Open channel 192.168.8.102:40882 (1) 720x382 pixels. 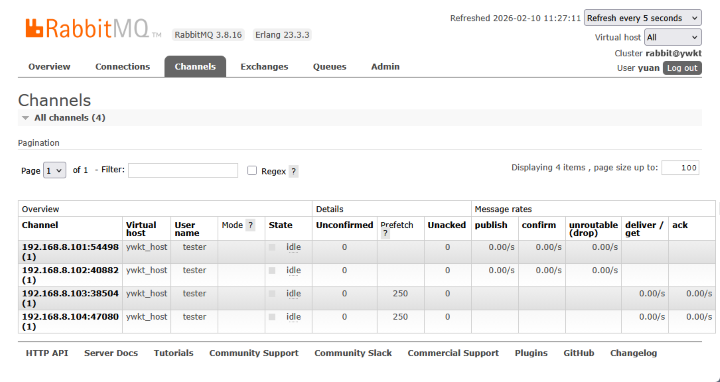pos(70,275)
